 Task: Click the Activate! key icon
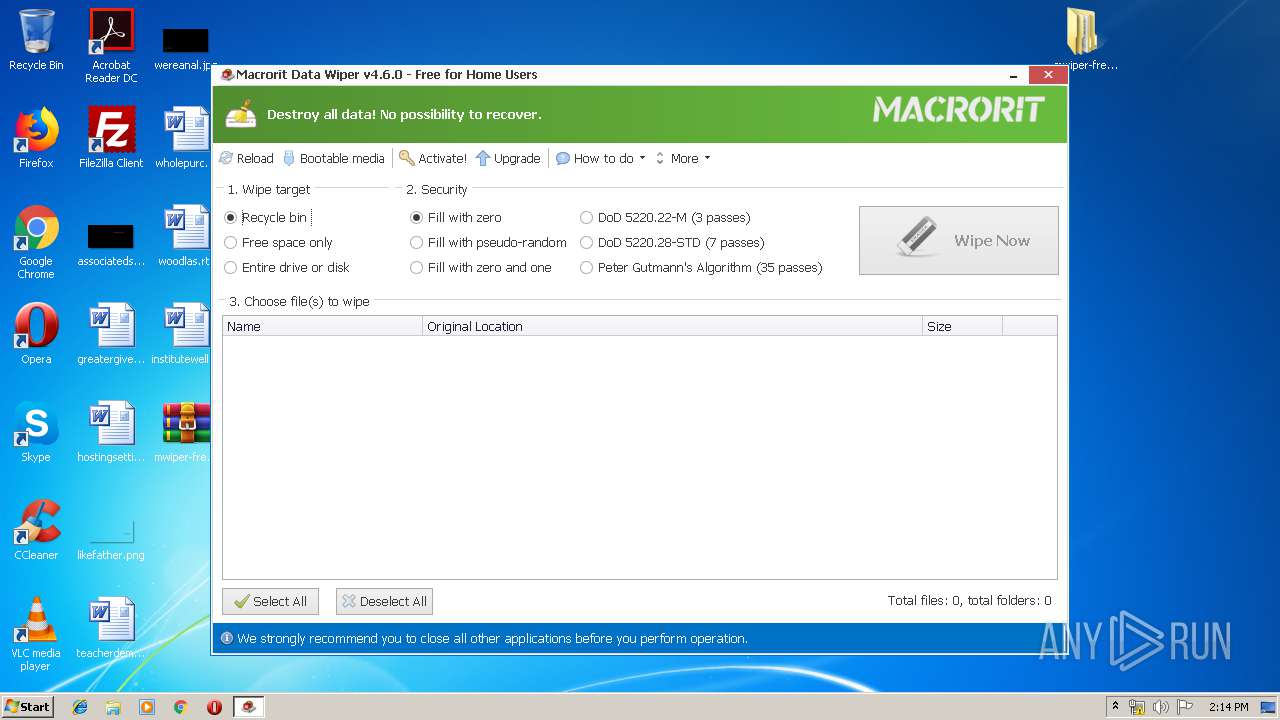(406, 158)
